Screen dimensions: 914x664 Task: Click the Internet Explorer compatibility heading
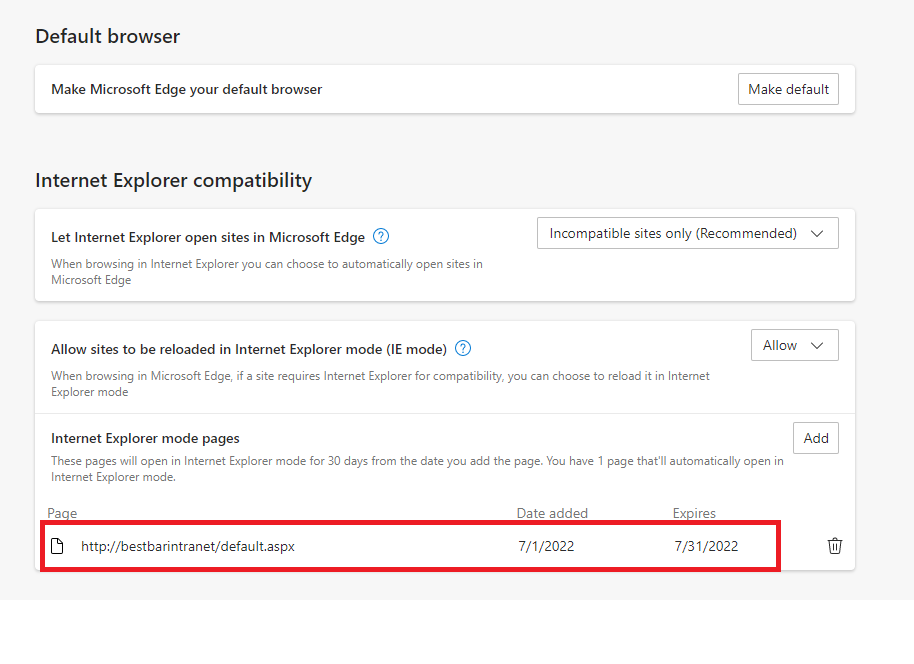pos(174,180)
